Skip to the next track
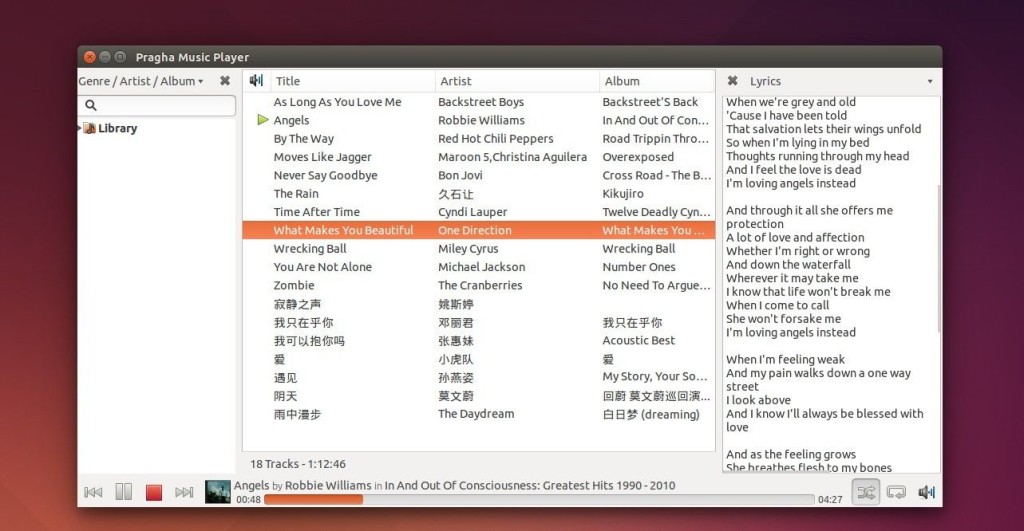 (x=184, y=492)
